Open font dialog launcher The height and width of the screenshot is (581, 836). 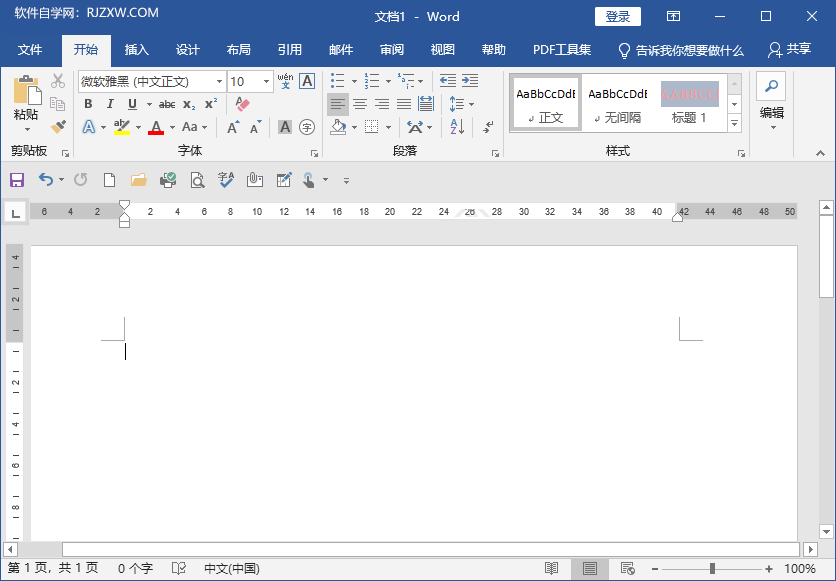coord(314,154)
